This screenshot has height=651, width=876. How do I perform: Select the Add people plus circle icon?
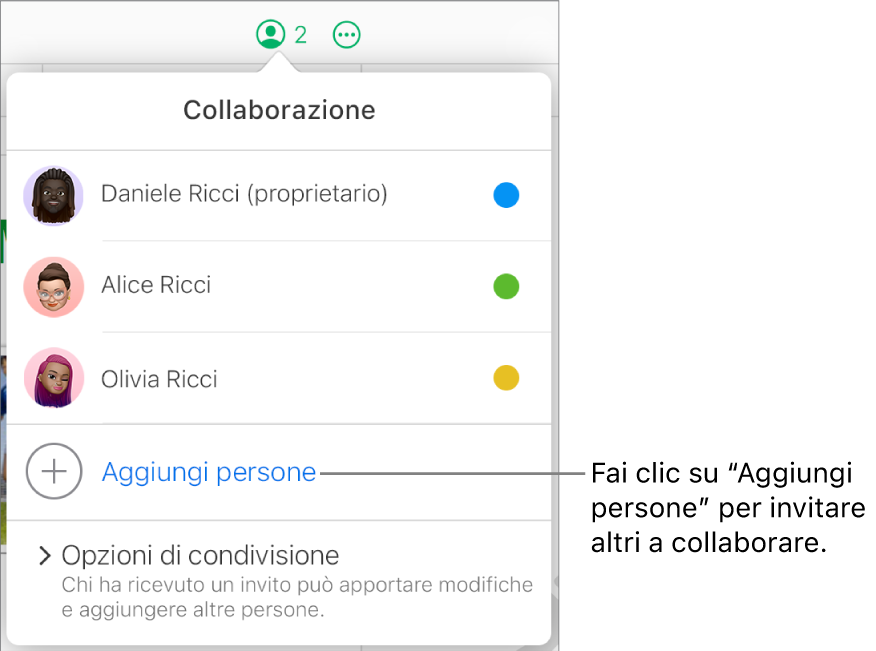pos(53,471)
